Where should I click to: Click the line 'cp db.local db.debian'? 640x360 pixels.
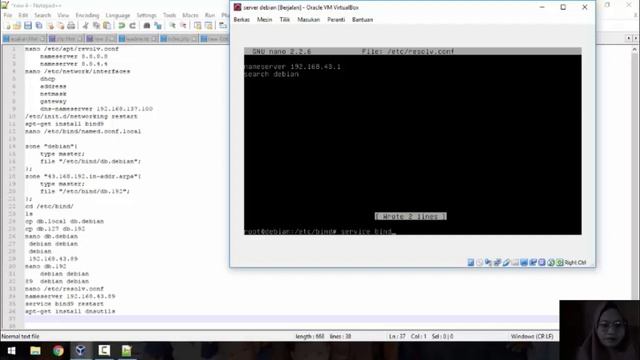pos(64,221)
